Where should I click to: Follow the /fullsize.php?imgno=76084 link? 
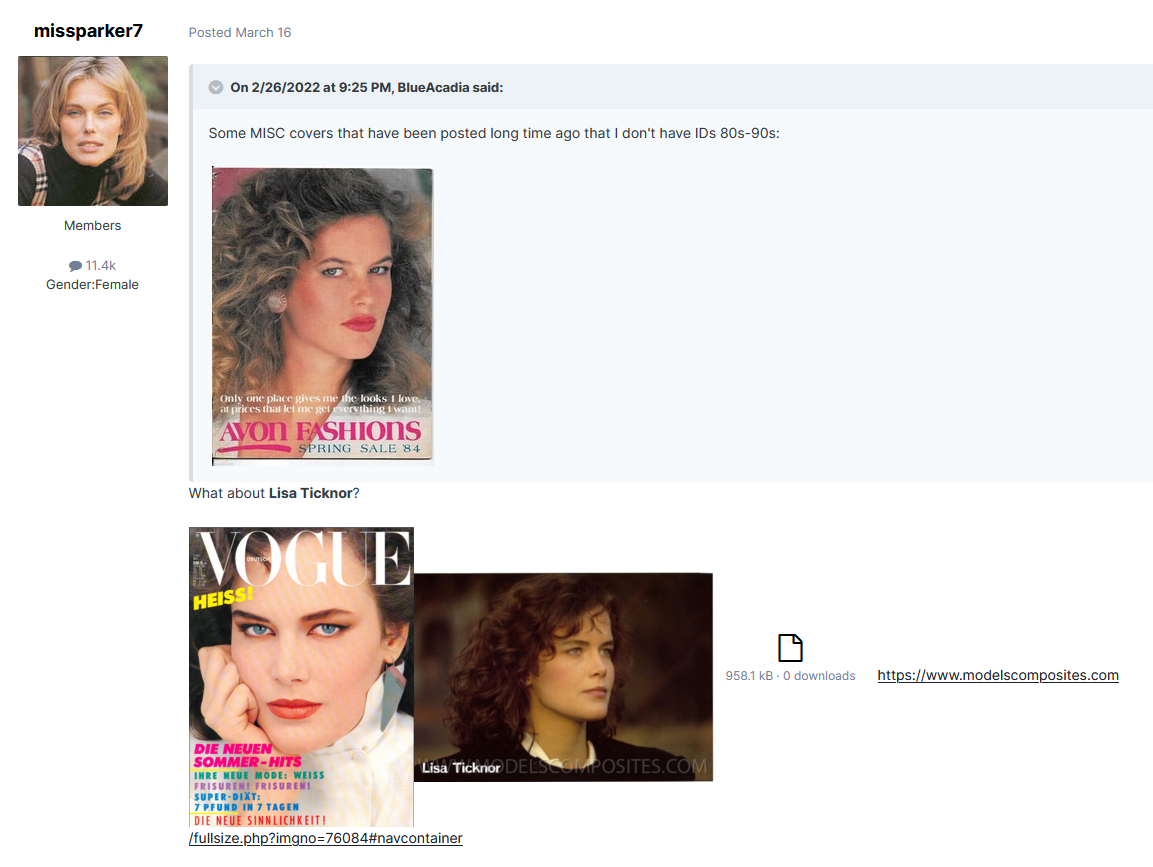point(326,838)
